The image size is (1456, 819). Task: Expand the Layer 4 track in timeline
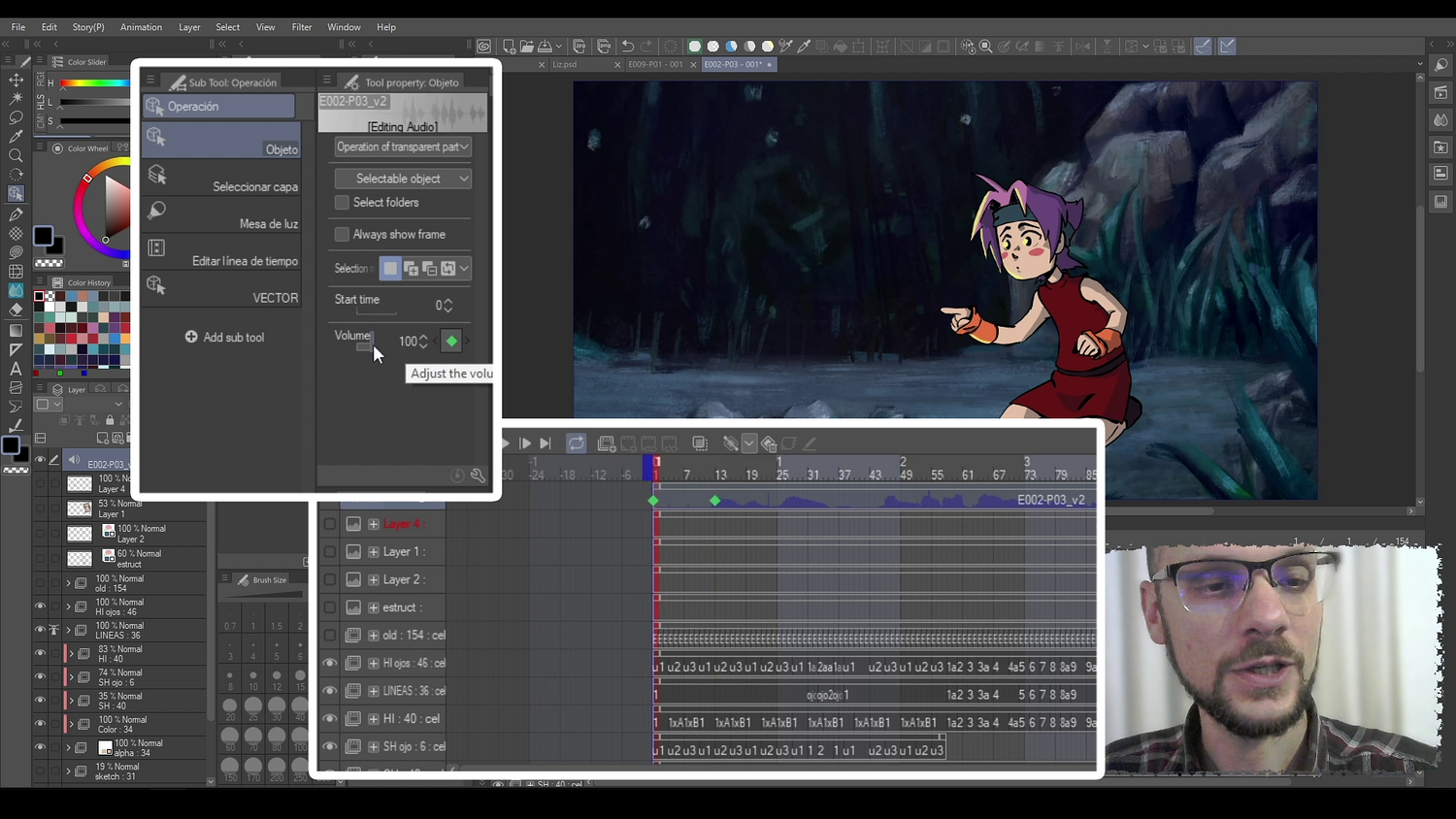pyautogui.click(x=374, y=524)
